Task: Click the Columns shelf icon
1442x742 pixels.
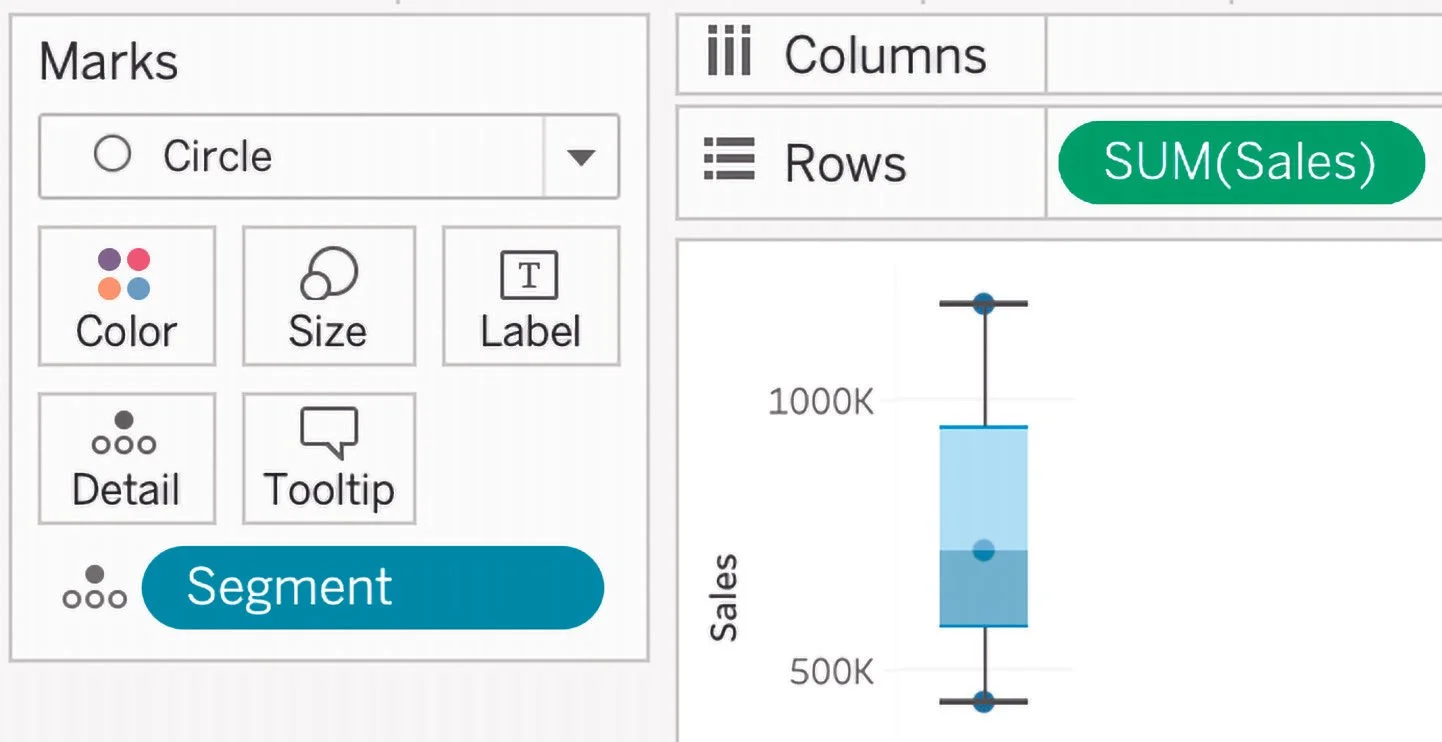Action: [x=729, y=53]
